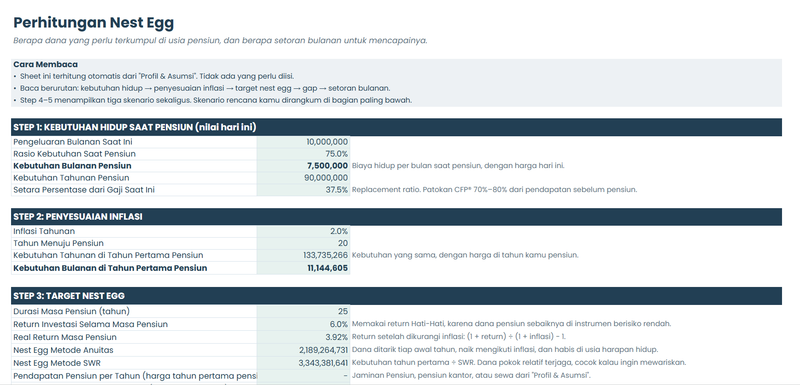This screenshot has height=385, width=800.
Task: Click the note 'Kebutuhan yang sama, dengan harga'
Action: pyautogui.click(x=465, y=255)
